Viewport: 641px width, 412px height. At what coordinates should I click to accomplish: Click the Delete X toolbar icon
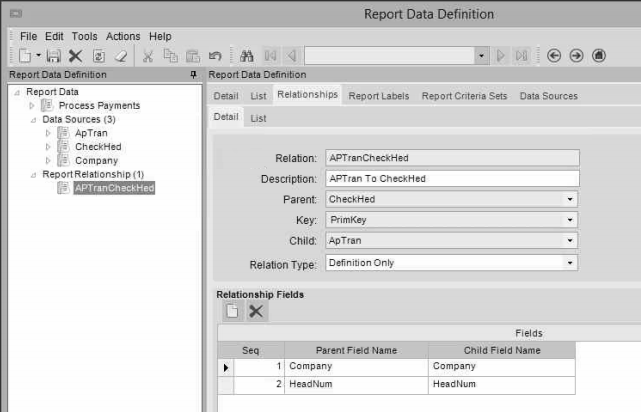coord(75,56)
